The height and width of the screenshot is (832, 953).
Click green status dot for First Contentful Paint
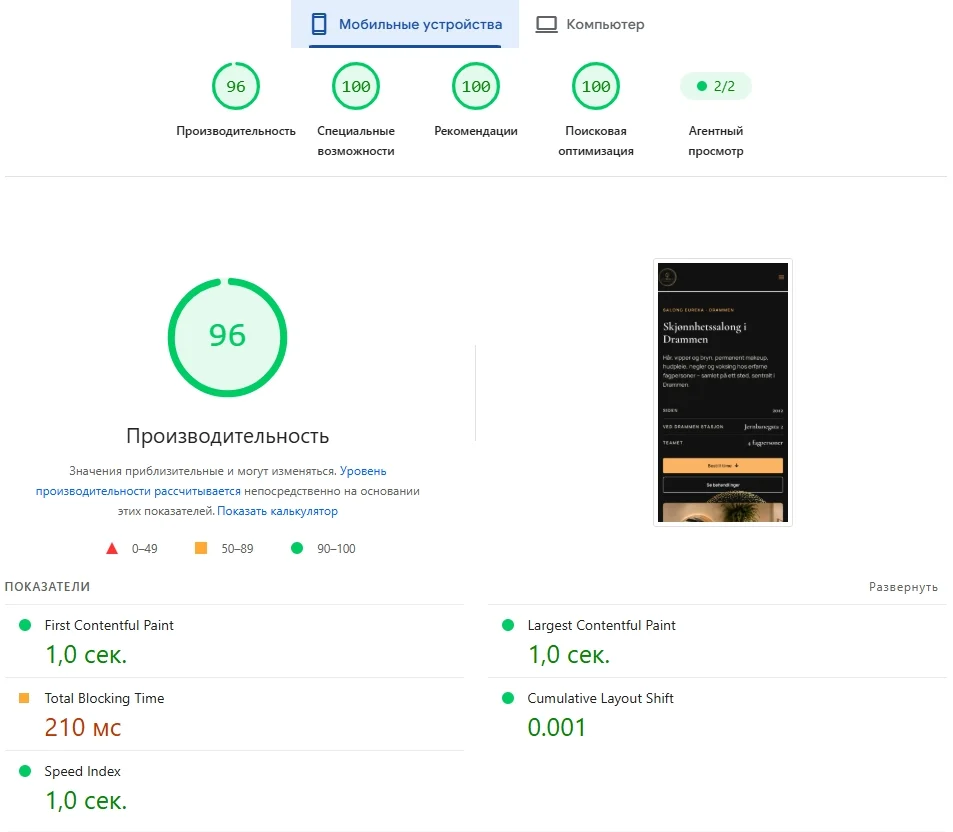(25, 625)
